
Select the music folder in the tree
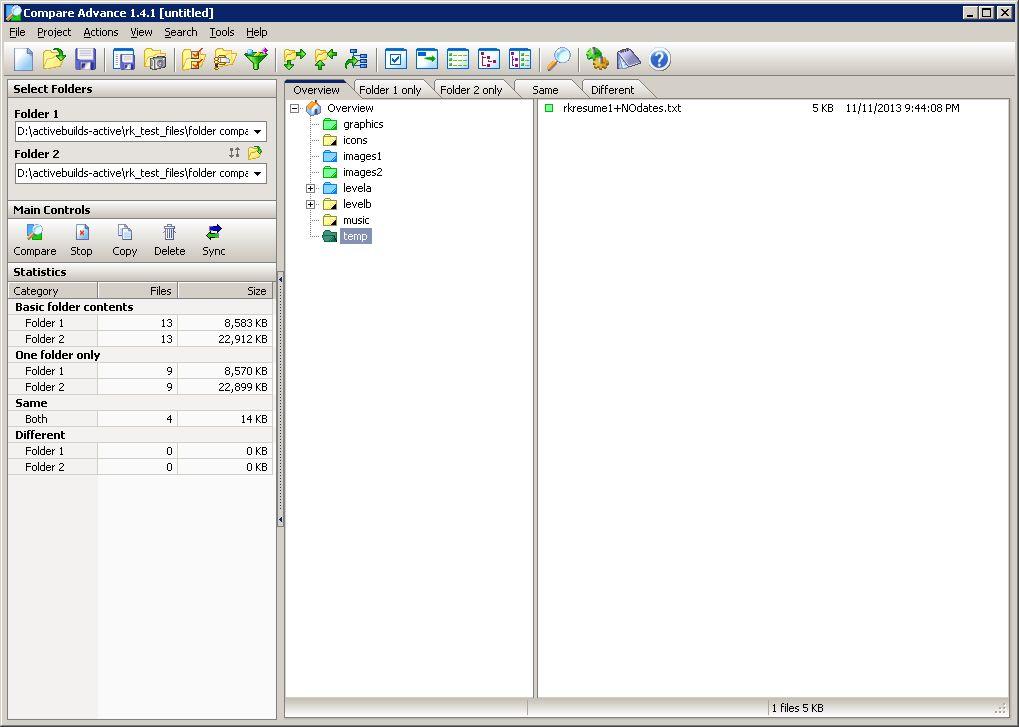[356, 220]
